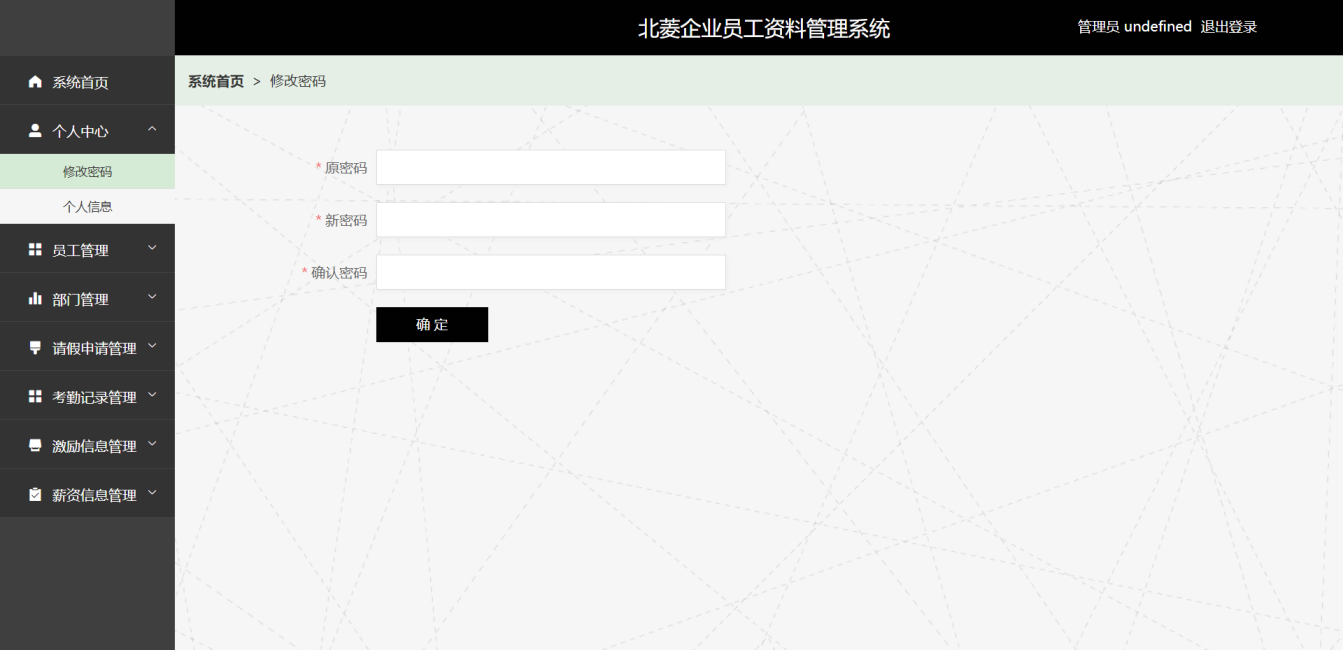The image size is (1343, 650).
Task: Expand the 请假申请管理 chevron
Action: [152, 346]
